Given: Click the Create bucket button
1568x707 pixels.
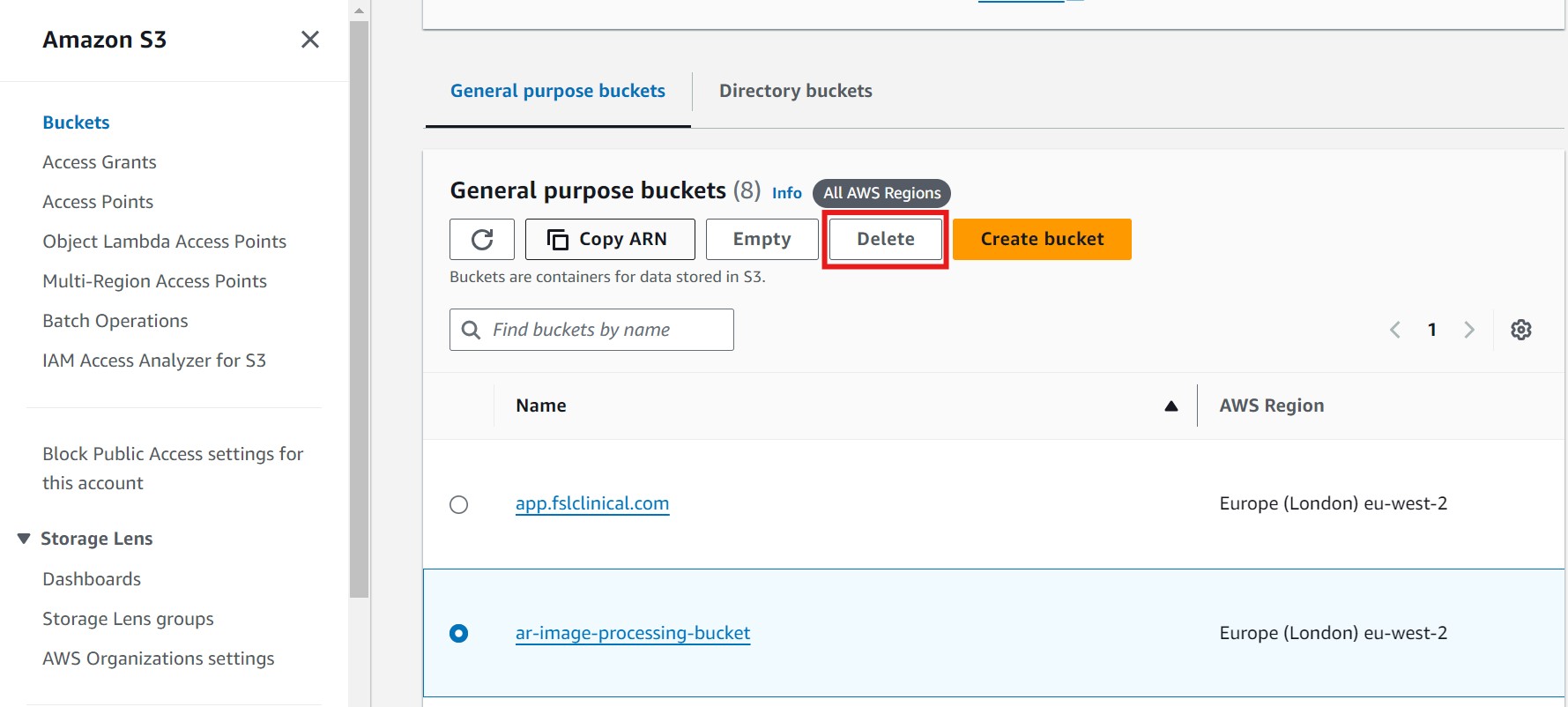Looking at the screenshot, I should [1041, 238].
